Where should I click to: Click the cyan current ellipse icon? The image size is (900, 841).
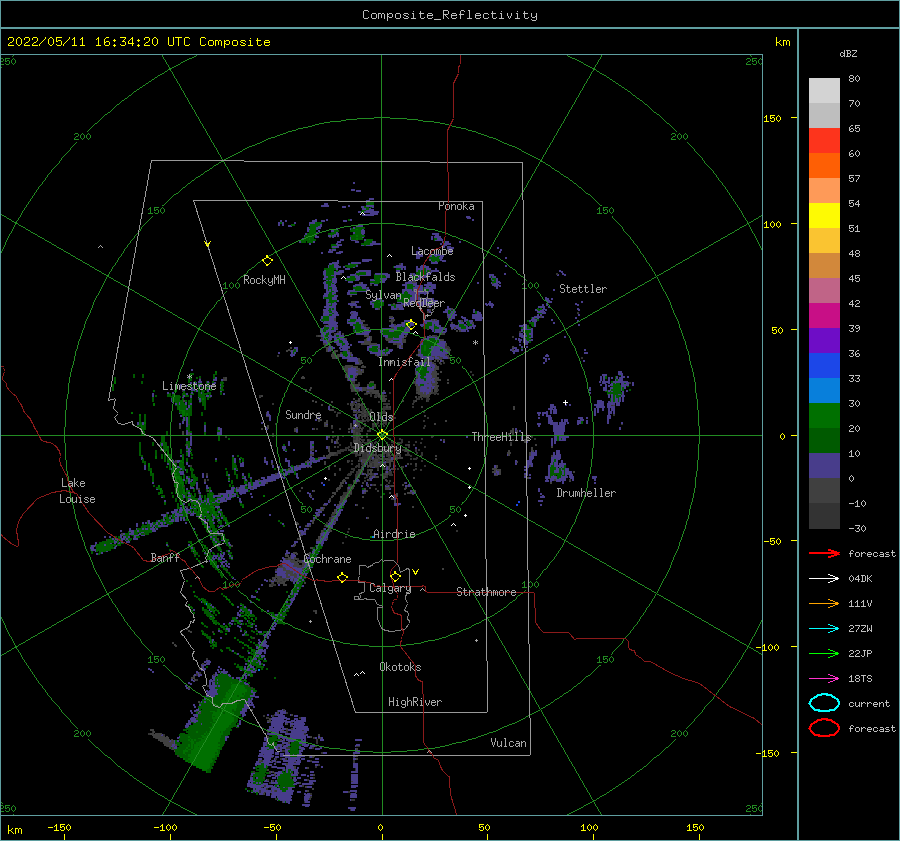click(x=824, y=703)
